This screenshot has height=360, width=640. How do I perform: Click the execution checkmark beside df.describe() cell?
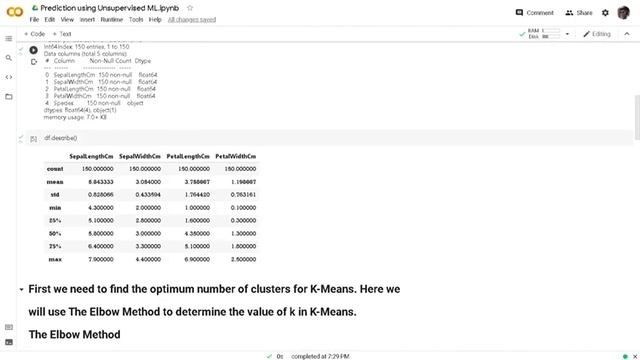[20, 138]
